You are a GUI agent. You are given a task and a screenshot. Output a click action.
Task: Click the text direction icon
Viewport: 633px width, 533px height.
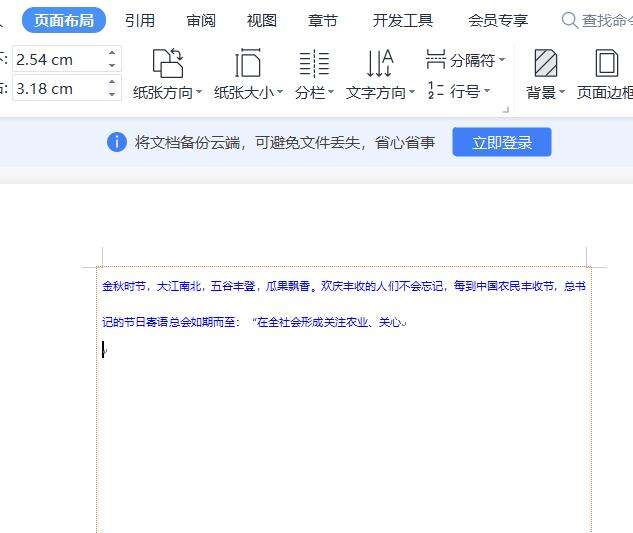pos(379,63)
